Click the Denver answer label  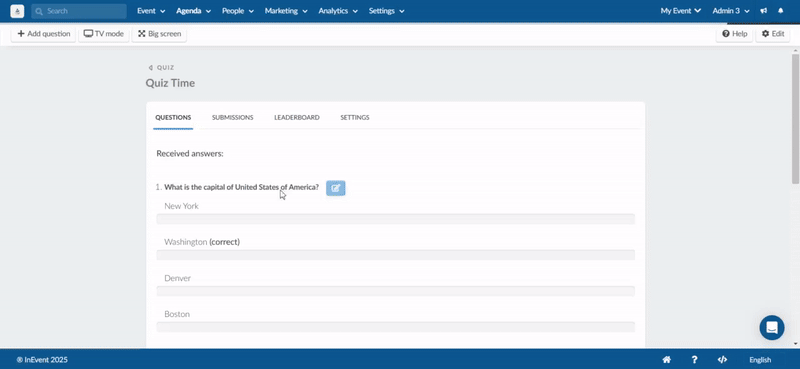pos(178,278)
